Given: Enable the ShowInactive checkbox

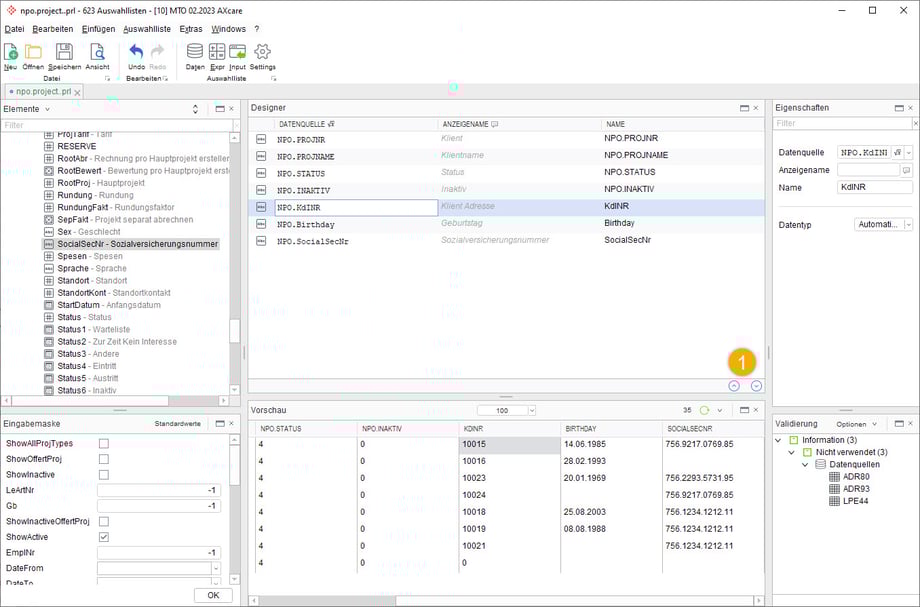Looking at the screenshot, I should pyautogui.click(x=104, y=474).
